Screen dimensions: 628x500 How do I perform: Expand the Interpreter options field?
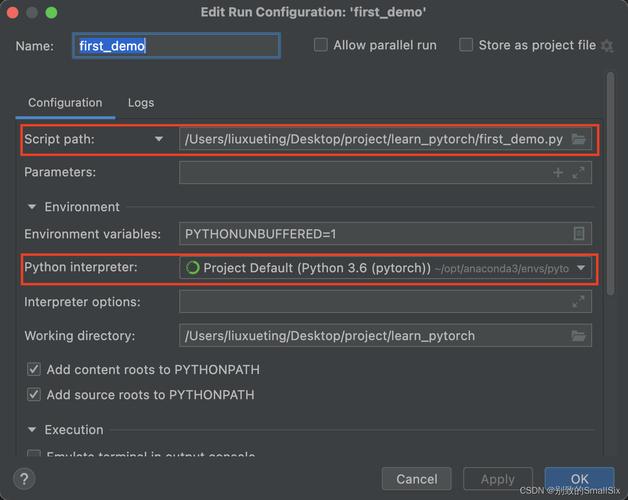578,302
